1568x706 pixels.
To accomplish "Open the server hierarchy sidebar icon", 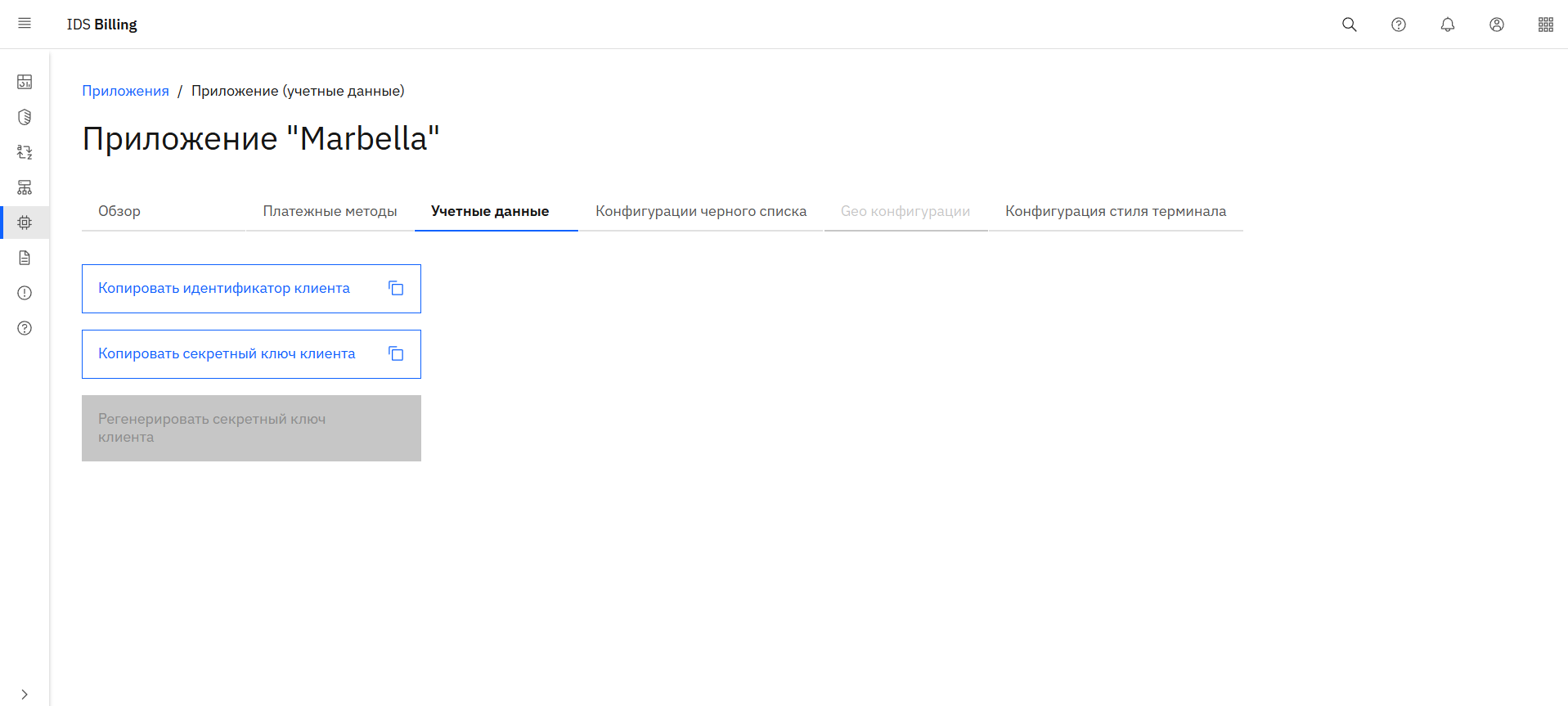I will click(25, 187).
